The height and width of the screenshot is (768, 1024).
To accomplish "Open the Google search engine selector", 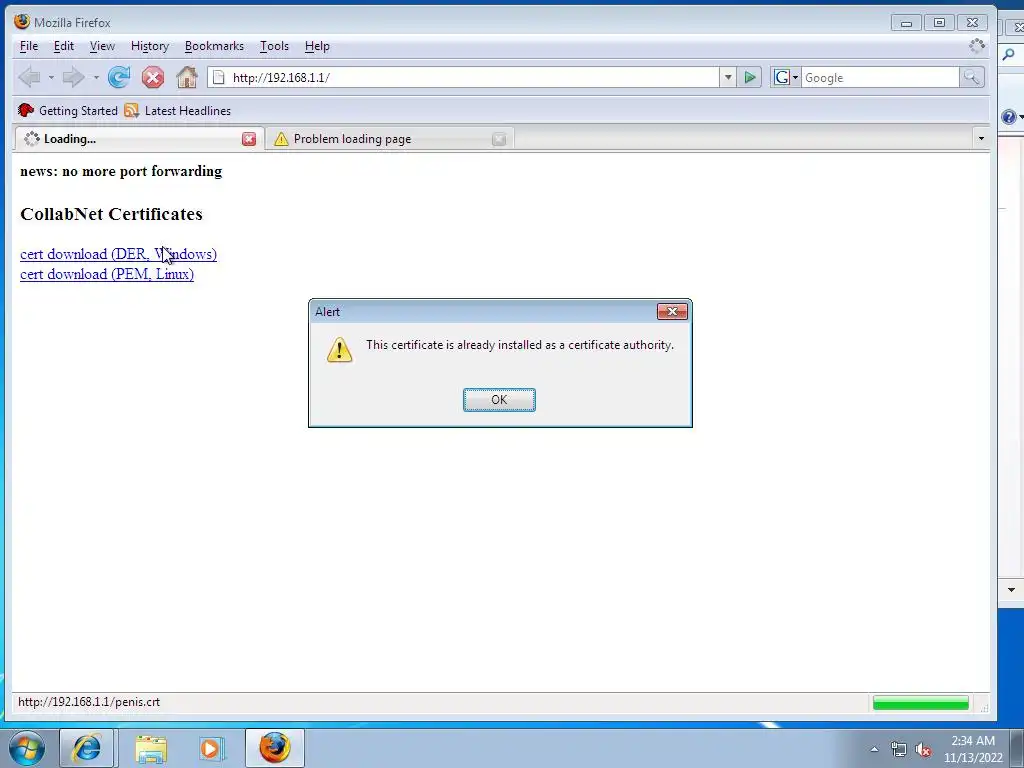I will (786, 78).
